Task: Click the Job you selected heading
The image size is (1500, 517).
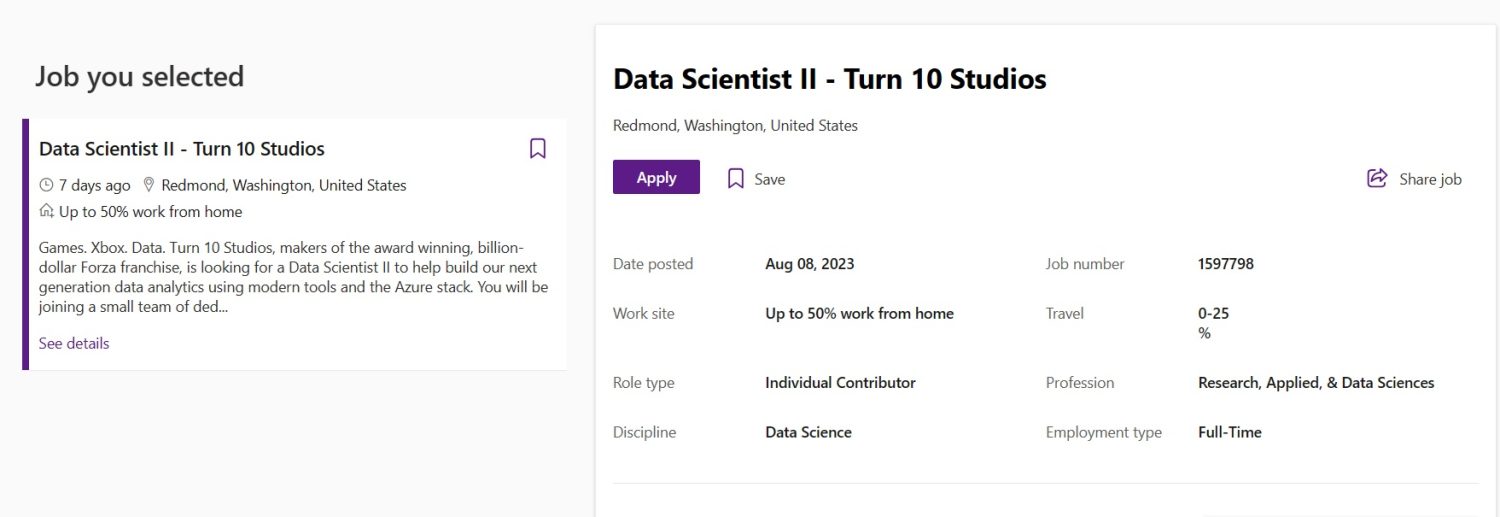Action: tap(140, 76)
